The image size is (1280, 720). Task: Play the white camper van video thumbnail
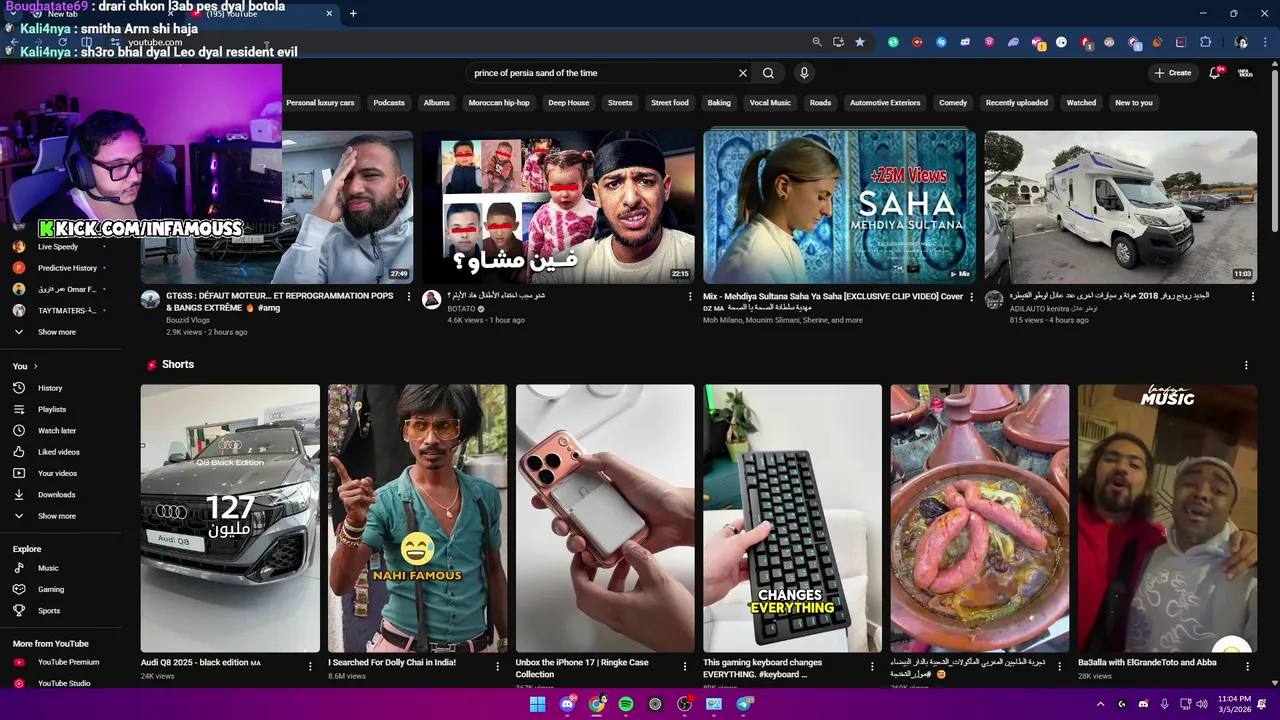(x=1120, y=207)
